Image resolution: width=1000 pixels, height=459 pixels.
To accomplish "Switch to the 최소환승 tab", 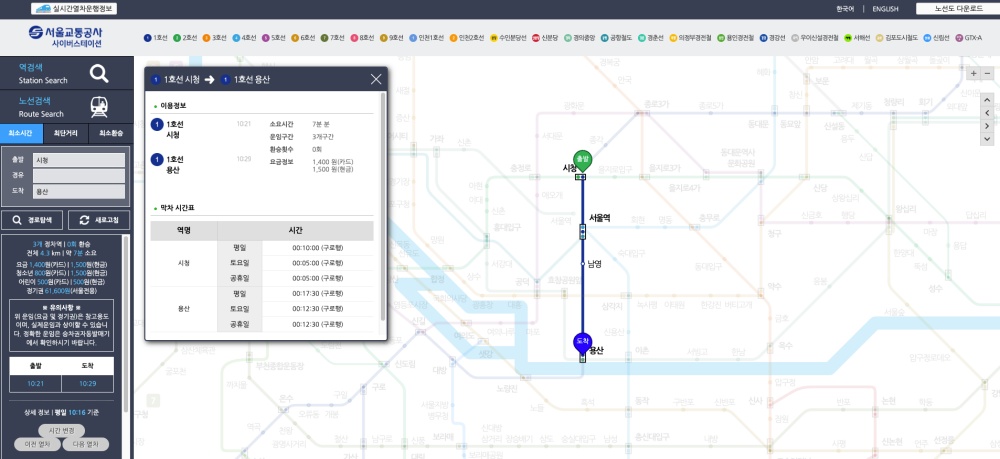I will click(x=111, y=134).
